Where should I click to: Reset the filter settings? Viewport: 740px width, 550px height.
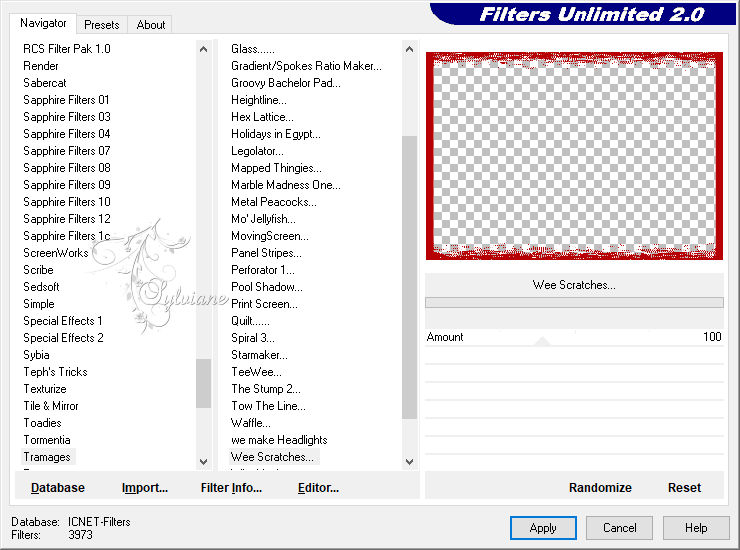click(x=684, y=488)
